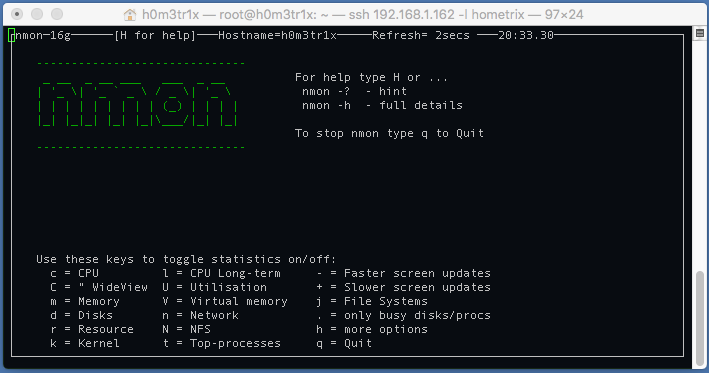Click the green zoom window button
Viewport: 709px width, 373px height.
[x=57, y=14]
